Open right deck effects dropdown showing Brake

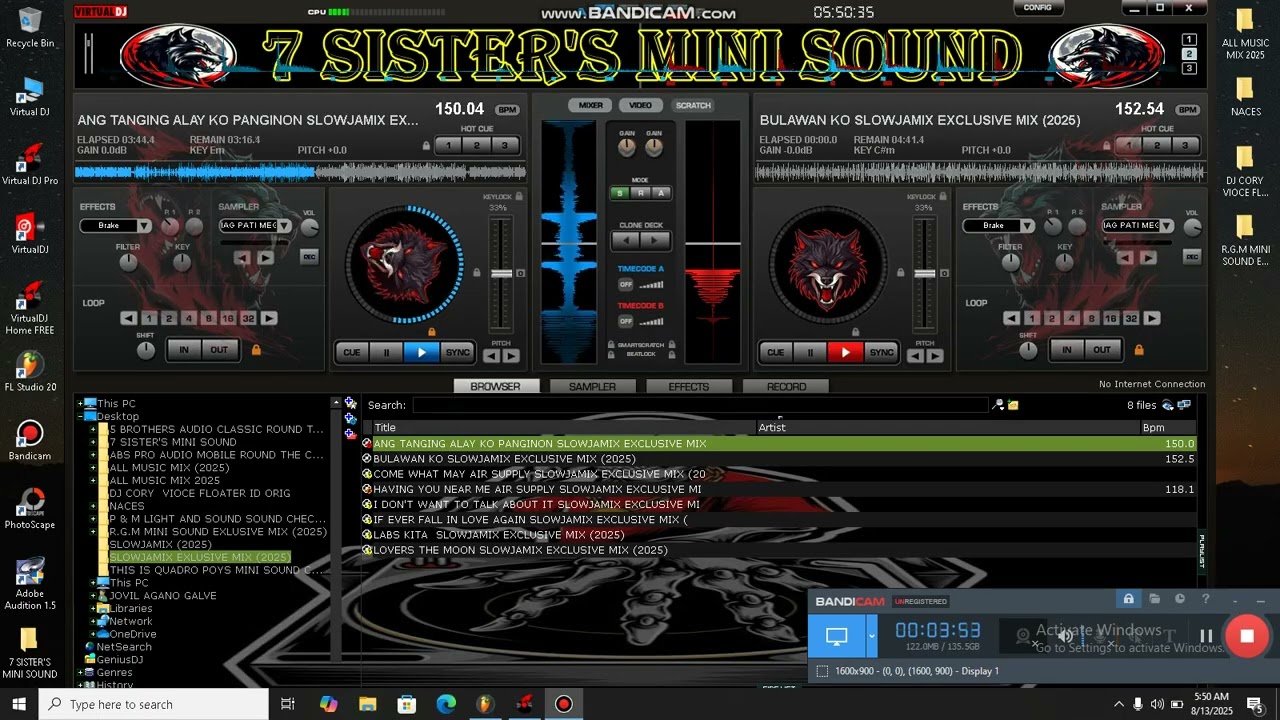tap(998, 226)
